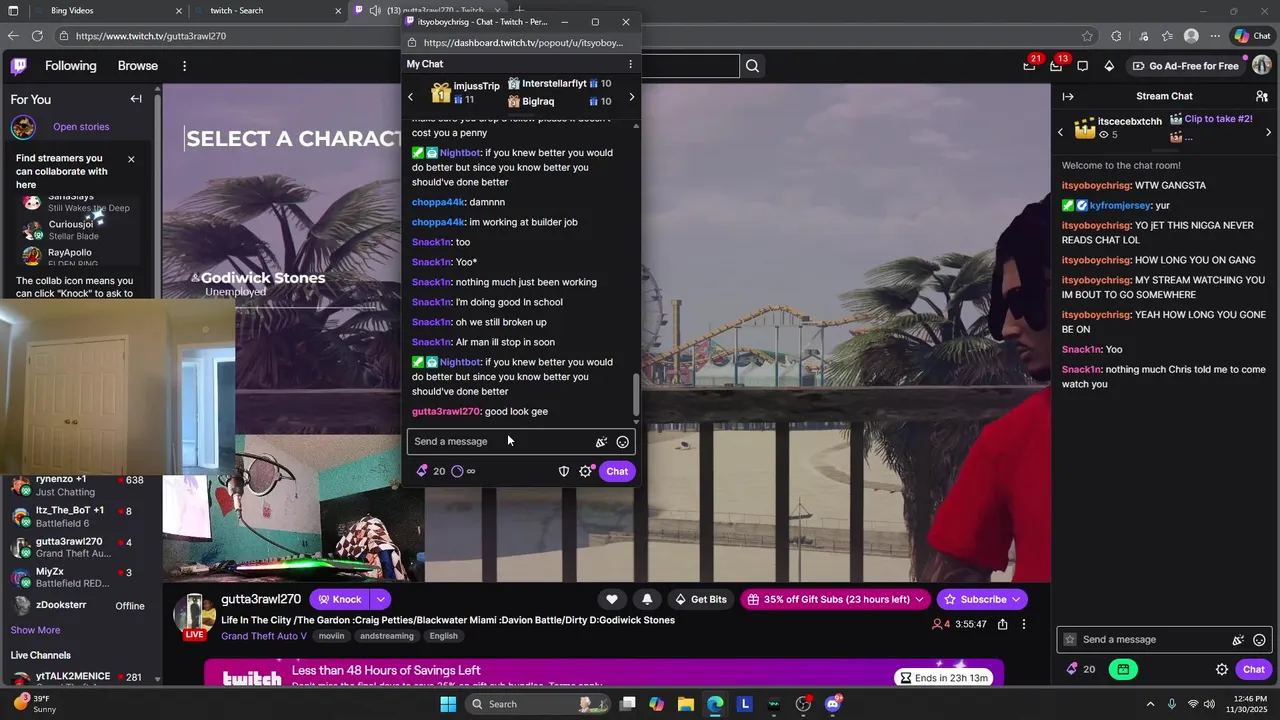Click Show More in sidebar
This screenshot has width=1280, height=720.
[35, 630]
